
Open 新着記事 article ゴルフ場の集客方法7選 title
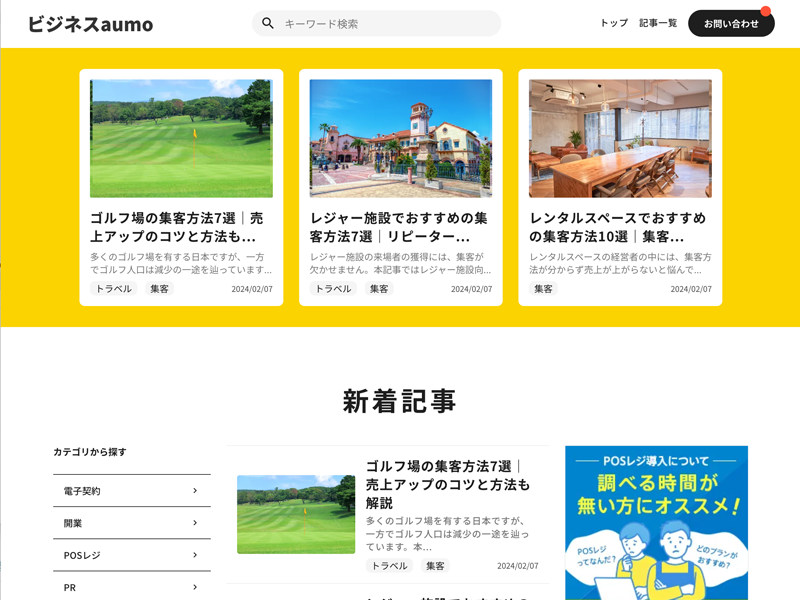(x=448, y=485)
